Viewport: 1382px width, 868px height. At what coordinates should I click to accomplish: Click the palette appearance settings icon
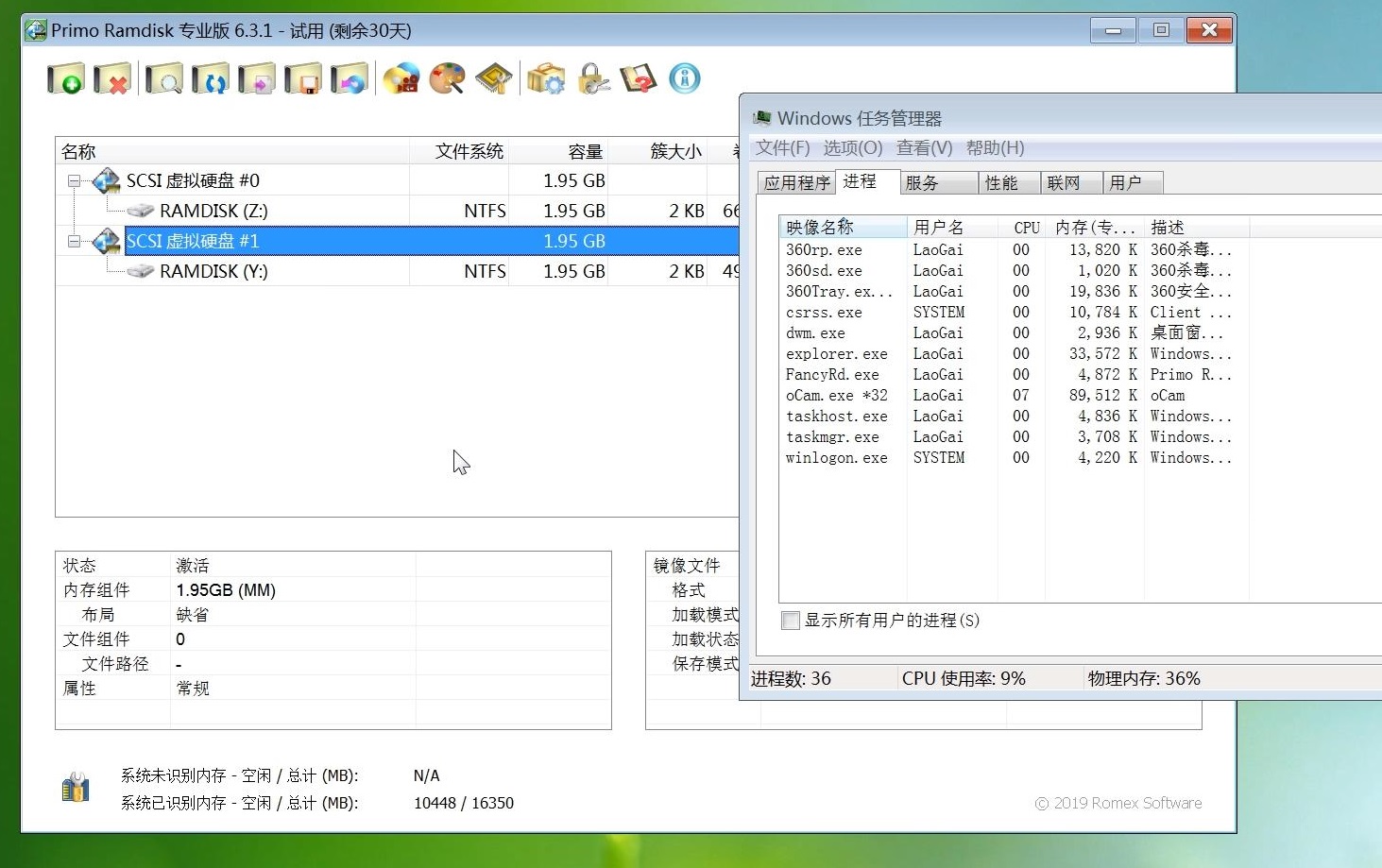(x=447, y=78)
